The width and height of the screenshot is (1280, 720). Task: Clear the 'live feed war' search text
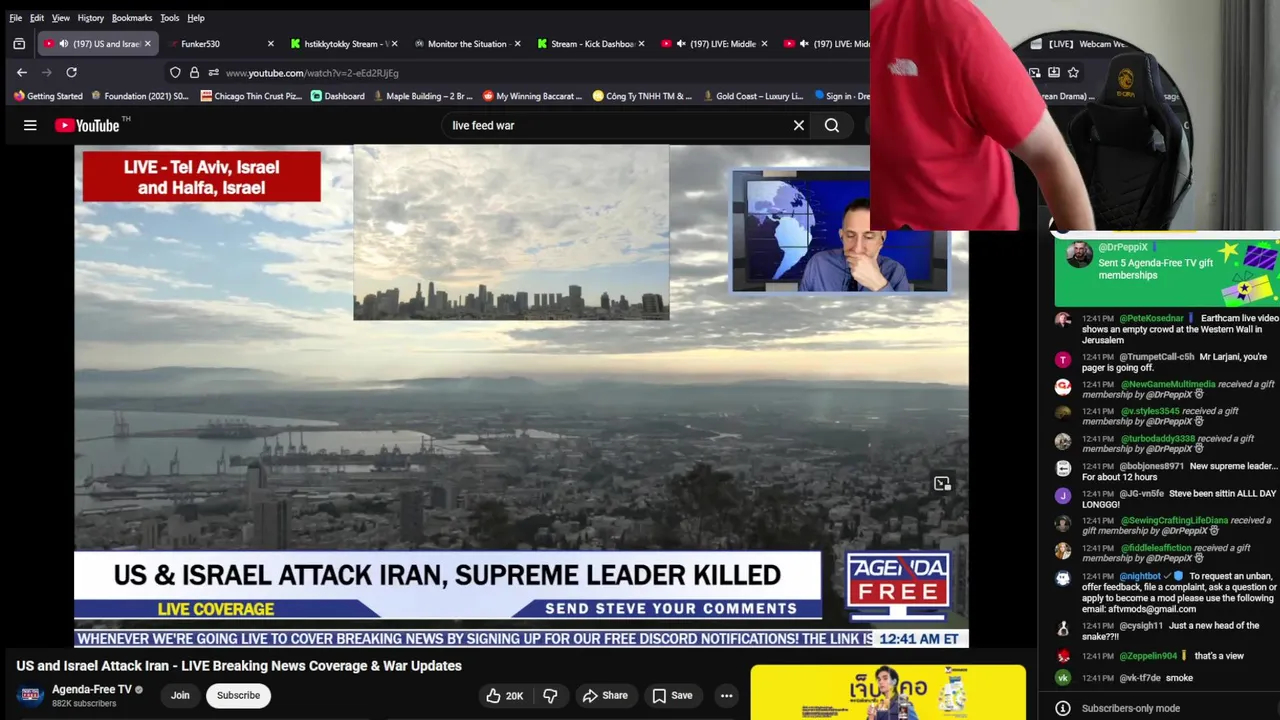point(799,125)
